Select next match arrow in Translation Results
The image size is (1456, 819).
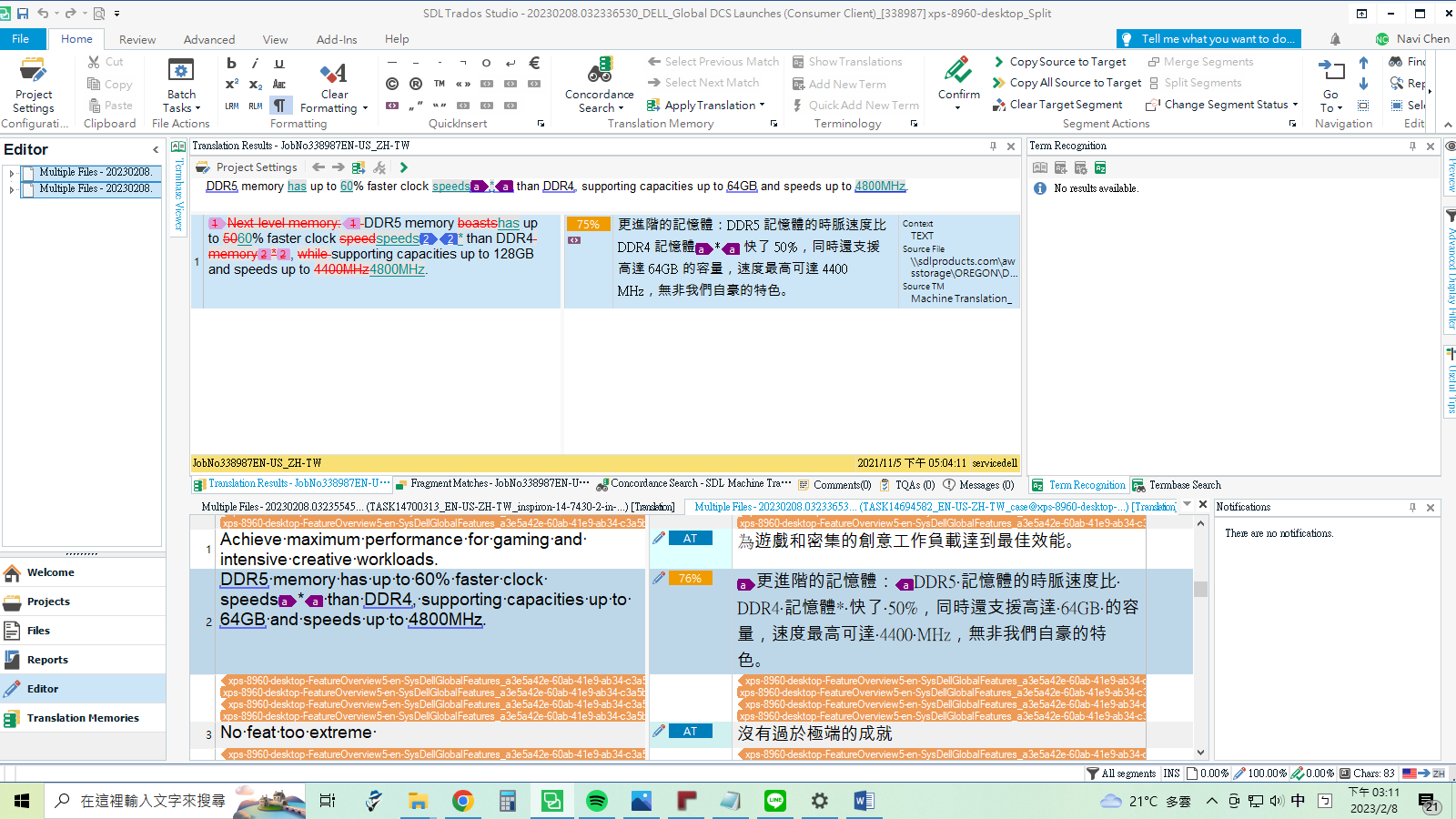coord(339,167)
